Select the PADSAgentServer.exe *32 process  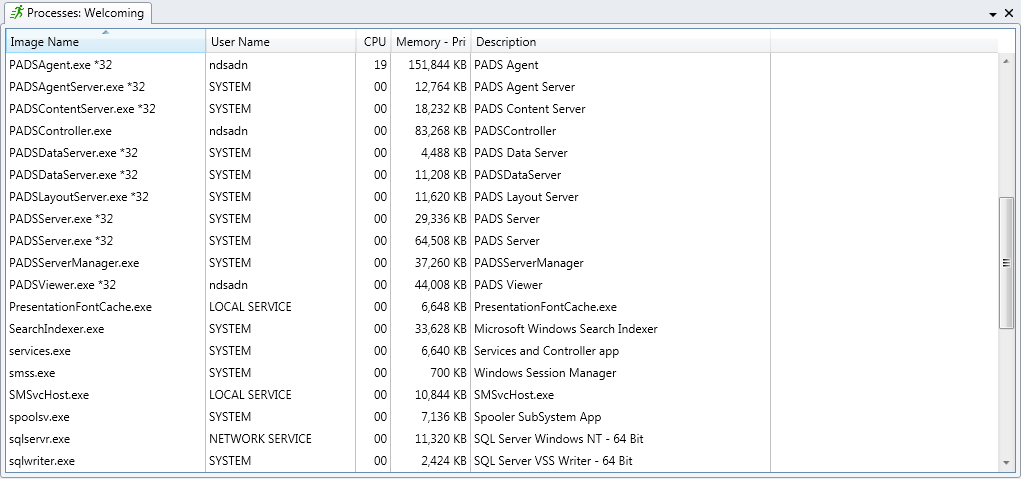[x=77, y=87]
